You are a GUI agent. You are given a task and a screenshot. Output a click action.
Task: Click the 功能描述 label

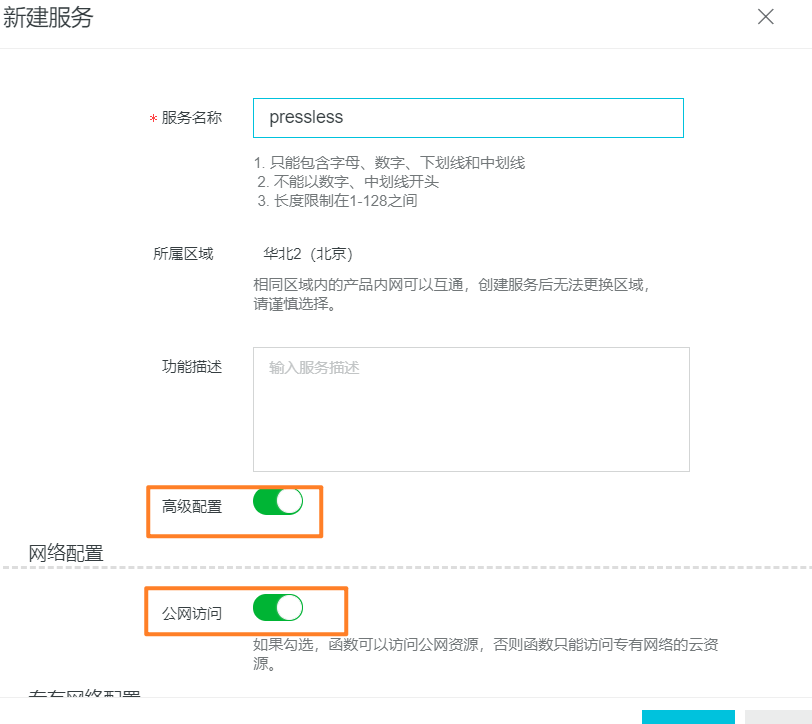click(192, 367)
